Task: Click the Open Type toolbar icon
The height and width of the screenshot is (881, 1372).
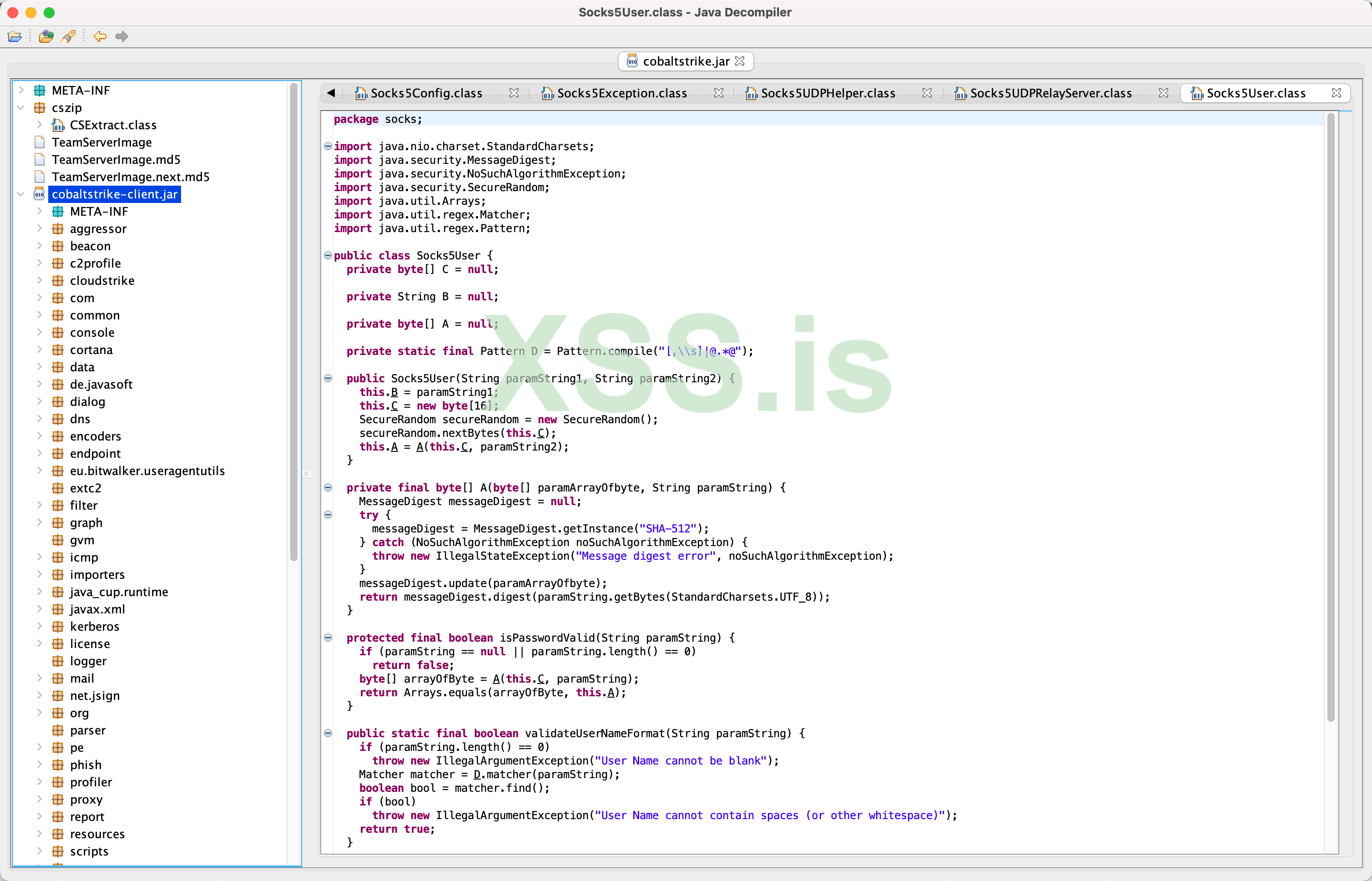Action: click(x=46, y=36)
